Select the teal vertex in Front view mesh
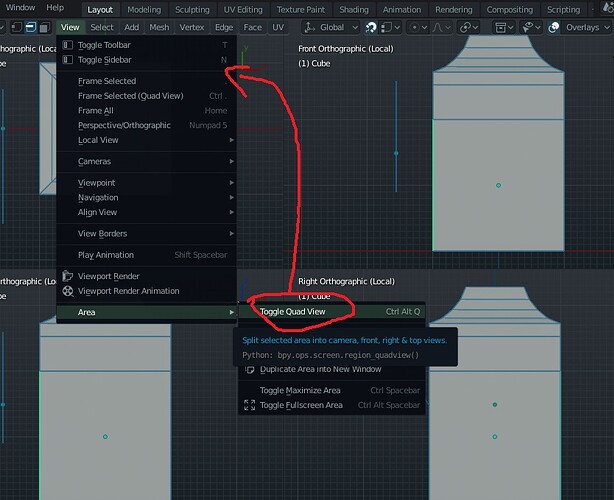 tap(498, 185)
